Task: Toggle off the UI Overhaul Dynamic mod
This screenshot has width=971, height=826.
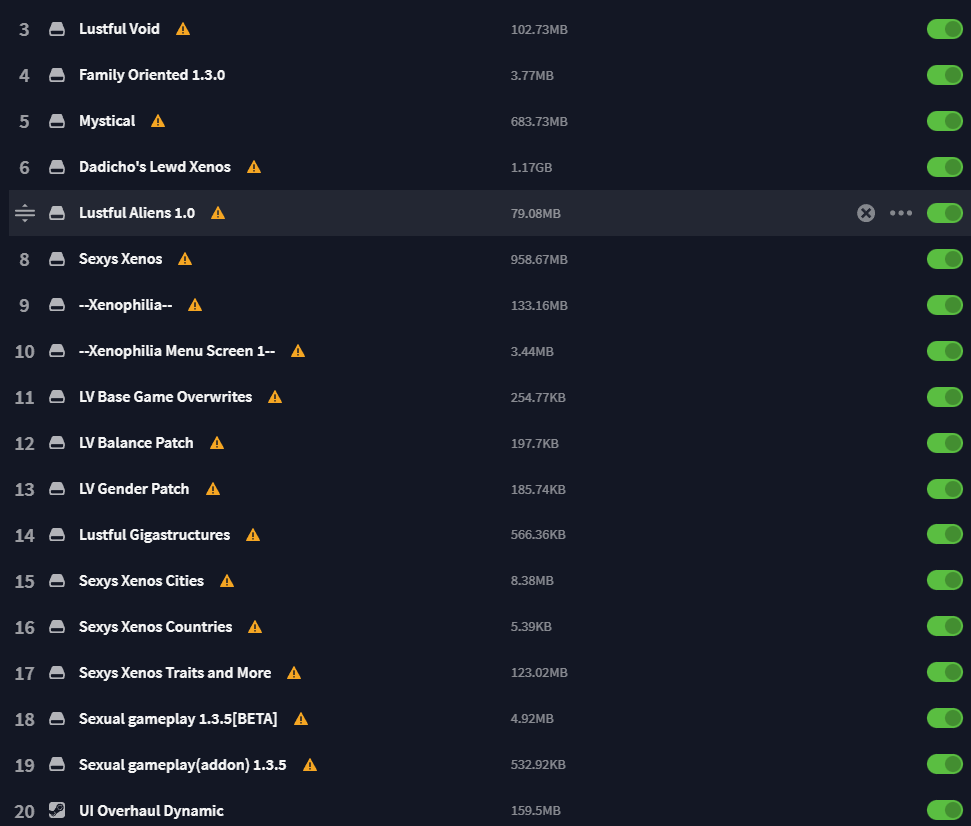Action: (x=944, y=810)
